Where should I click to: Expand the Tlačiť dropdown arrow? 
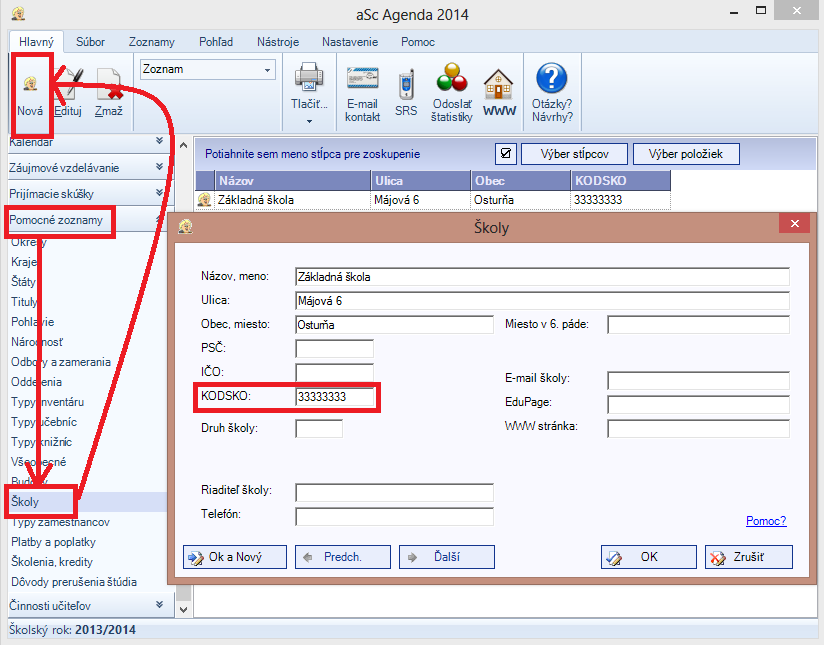click(309, 121)
